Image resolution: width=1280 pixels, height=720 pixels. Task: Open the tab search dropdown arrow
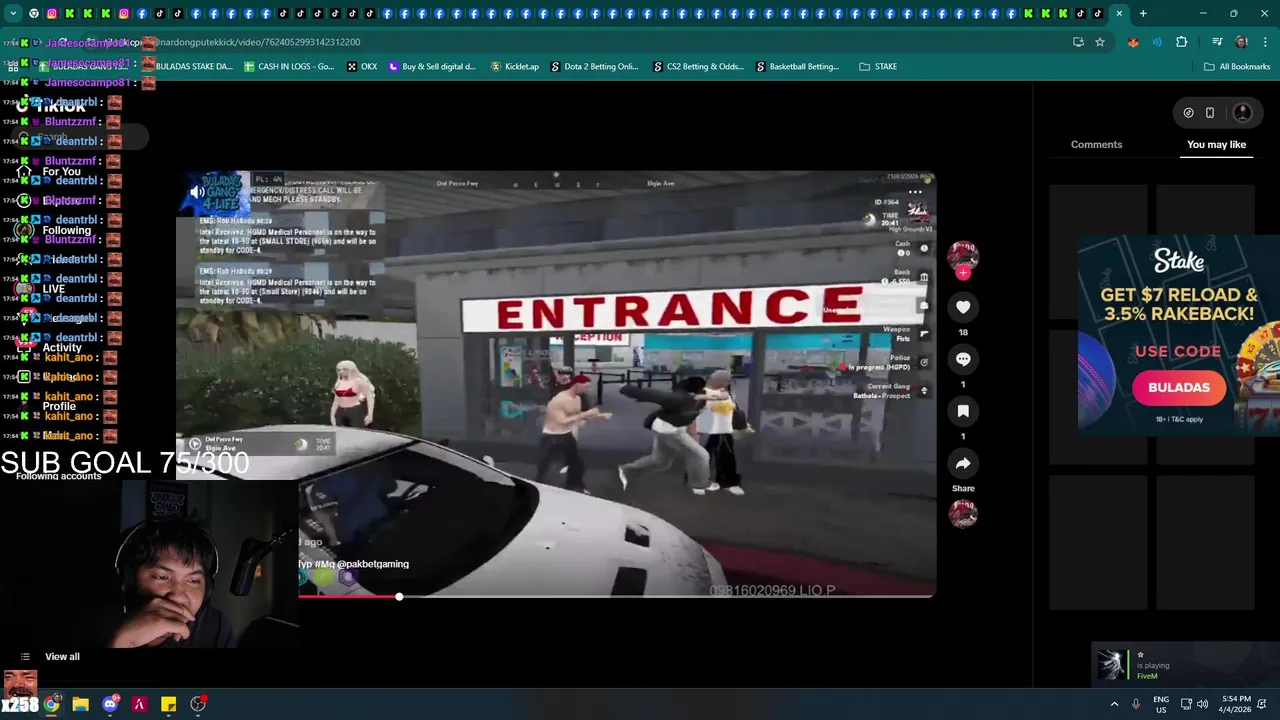point(13,14)
